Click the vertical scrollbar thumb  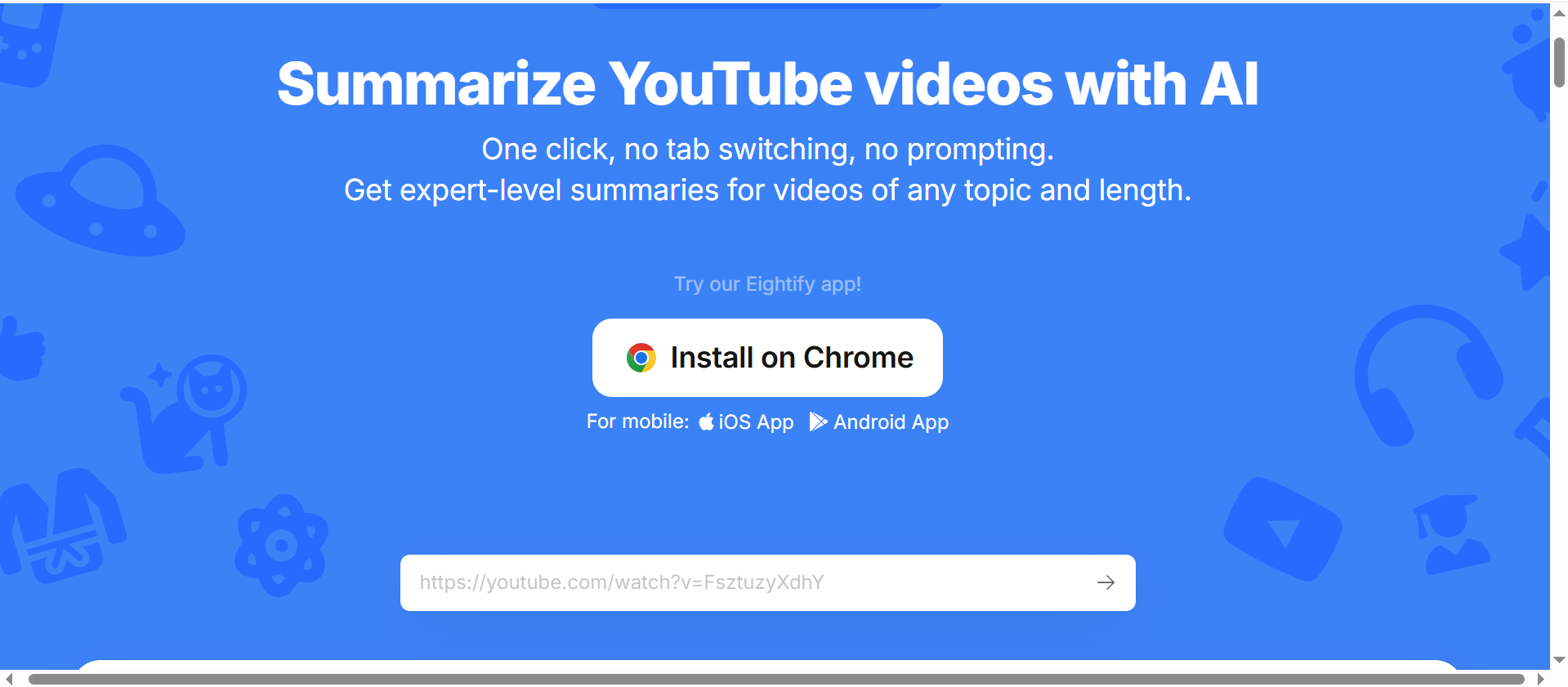[x=1559, y=62]
